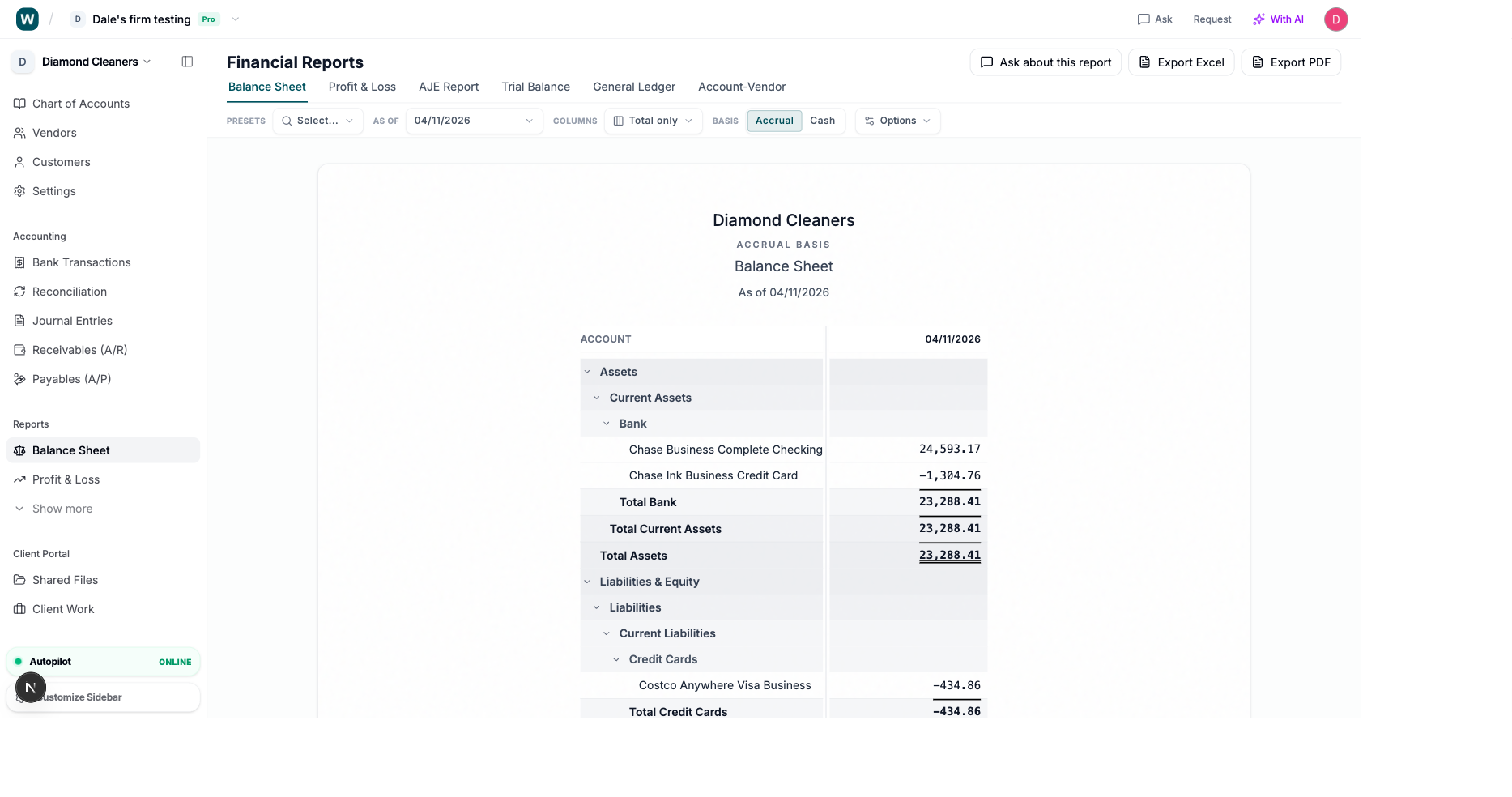The image size is (1512, 797).
Task: Click the With AI sparkle icon
Action: coord(1259,19)
